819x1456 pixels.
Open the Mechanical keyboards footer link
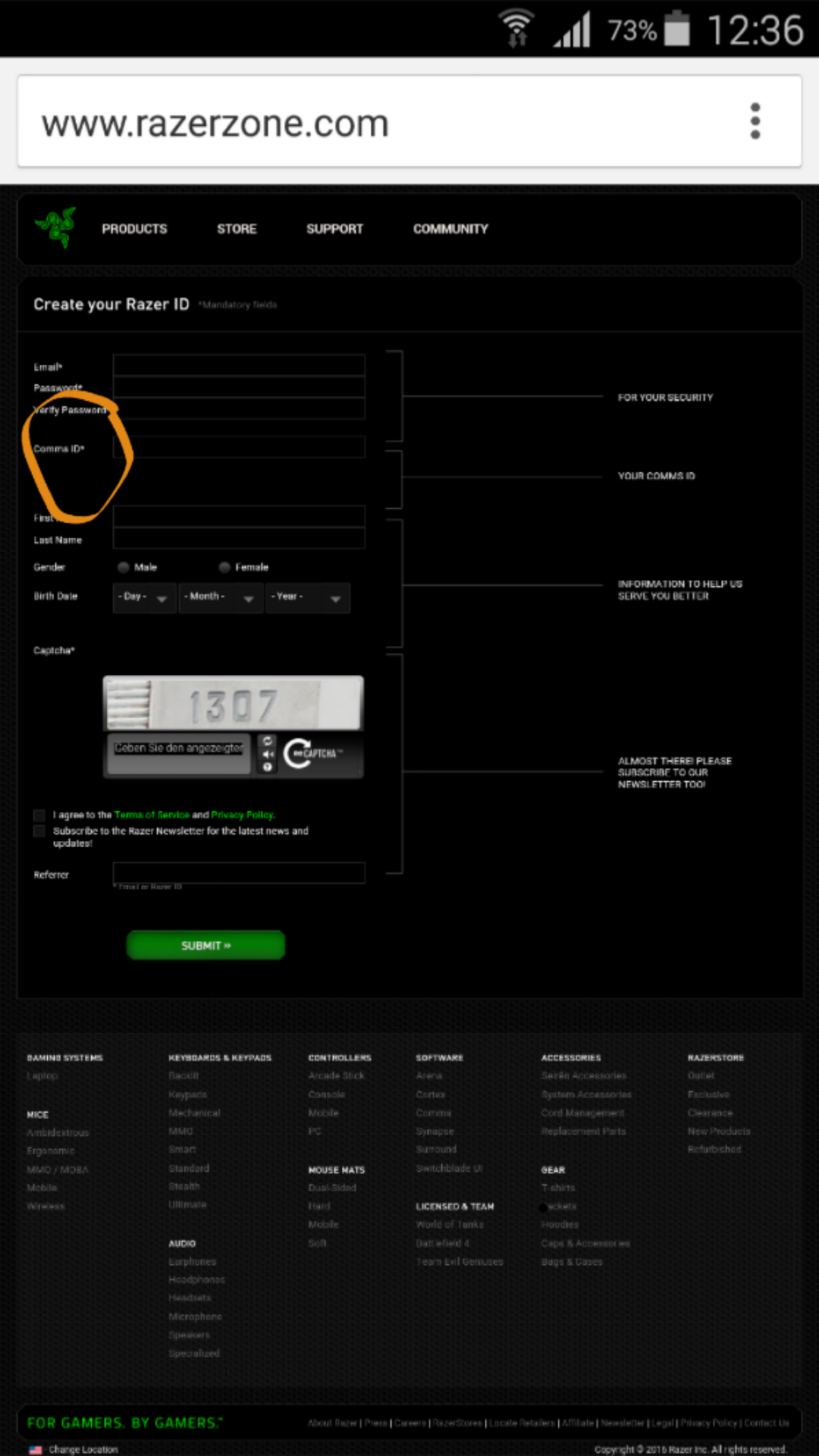(x=194, y=1112)
